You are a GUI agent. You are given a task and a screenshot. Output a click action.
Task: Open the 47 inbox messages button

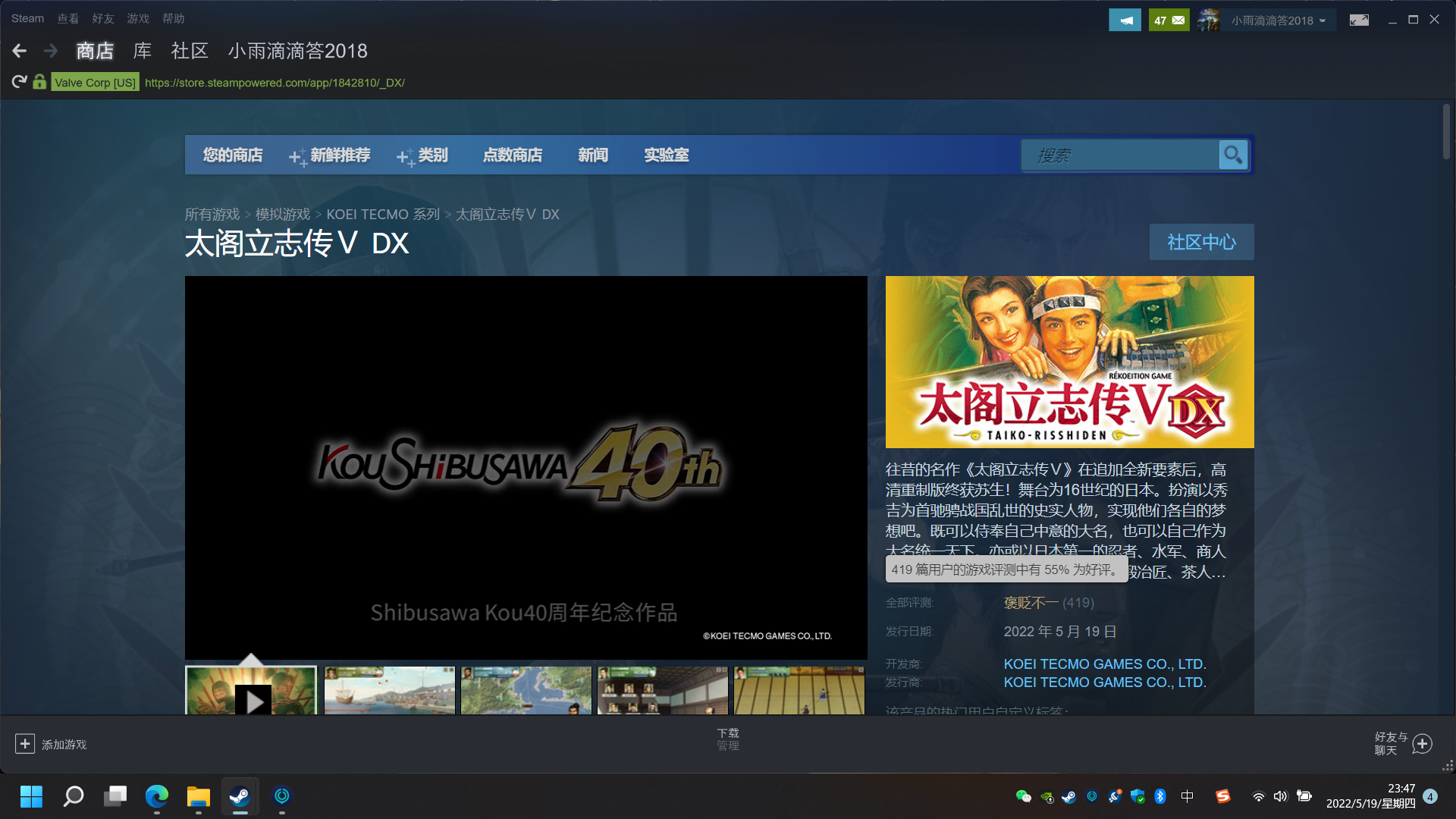coord(1169,20)
